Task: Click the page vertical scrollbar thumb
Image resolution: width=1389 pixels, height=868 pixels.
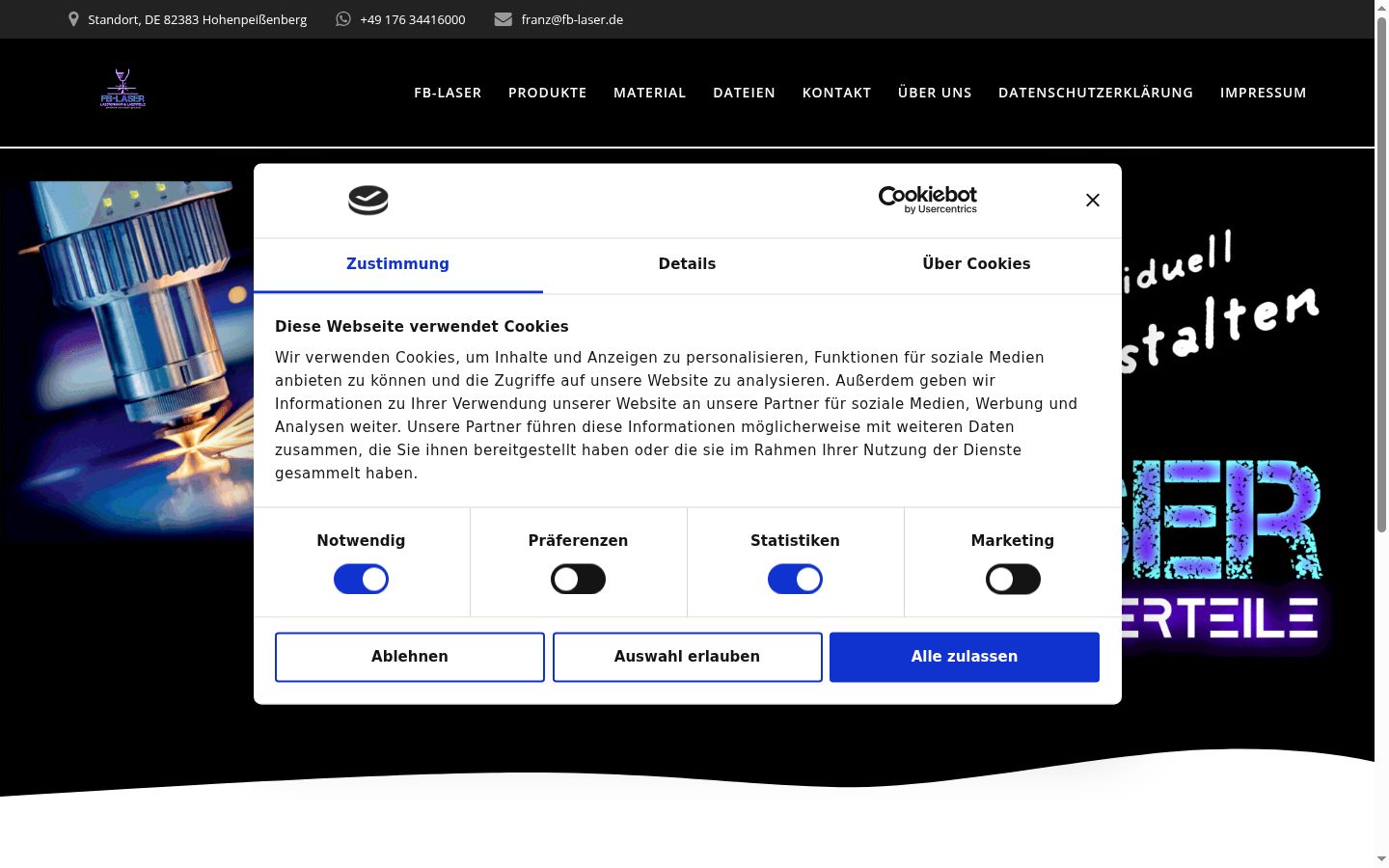Action: pyautogui.click(x=1381, y=275)
